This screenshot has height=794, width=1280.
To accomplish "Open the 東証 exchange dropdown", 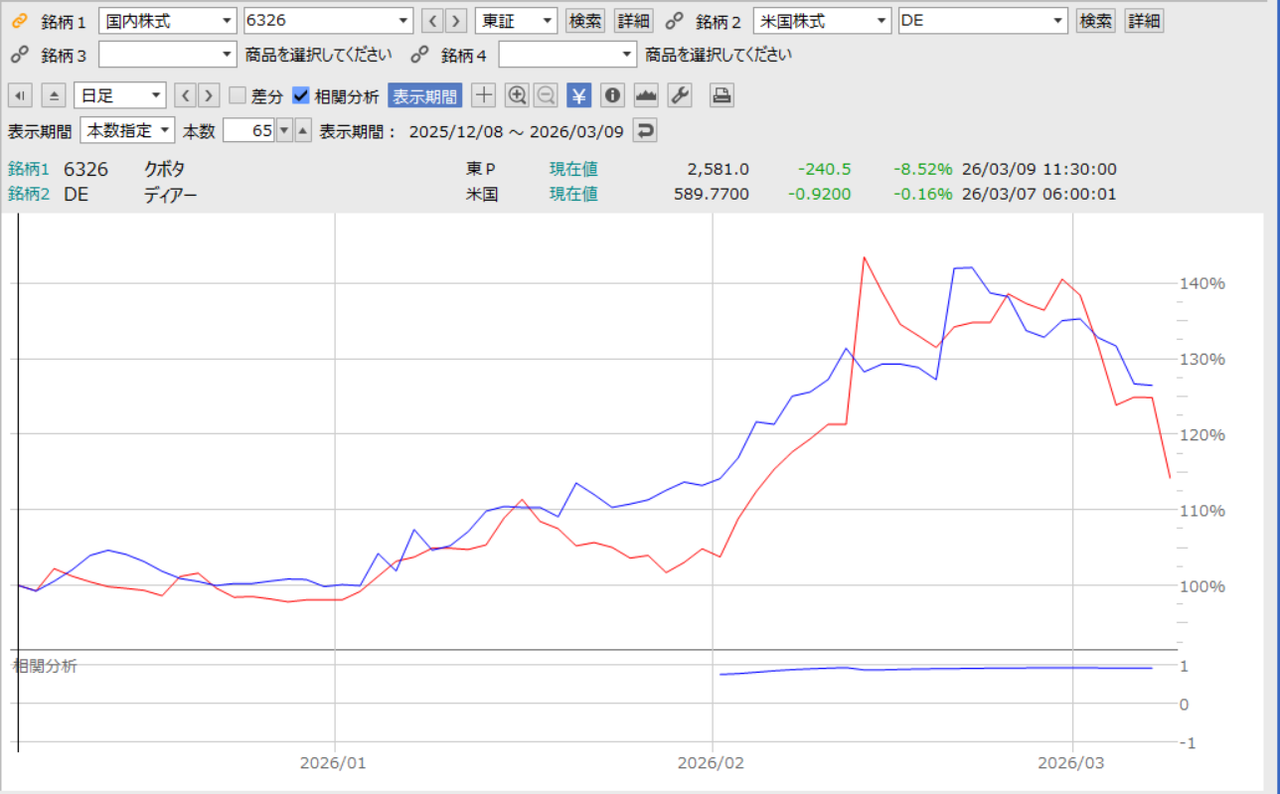I will (515, 21).
